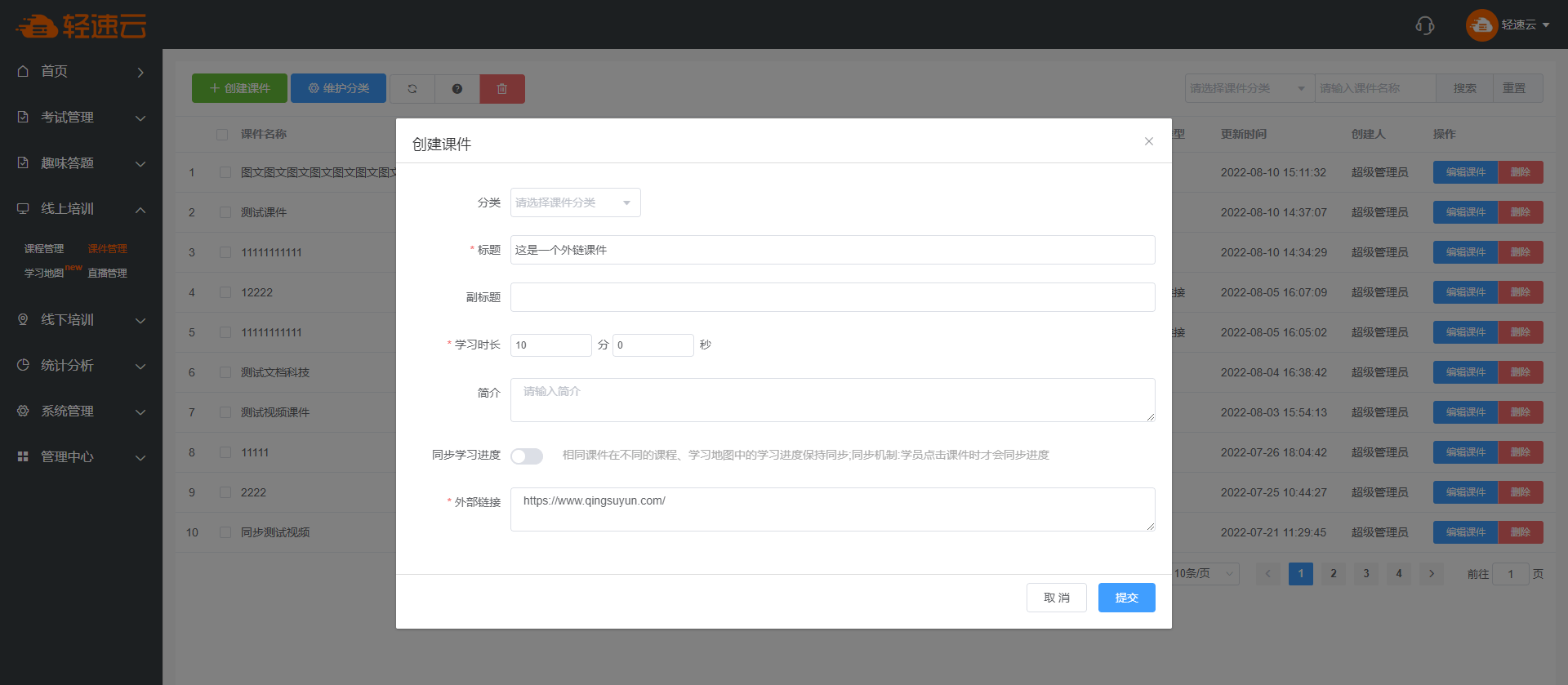Close the 创建课件 dialog with X
Viewport: 1568px width, 685px height.
(1148, 141)
